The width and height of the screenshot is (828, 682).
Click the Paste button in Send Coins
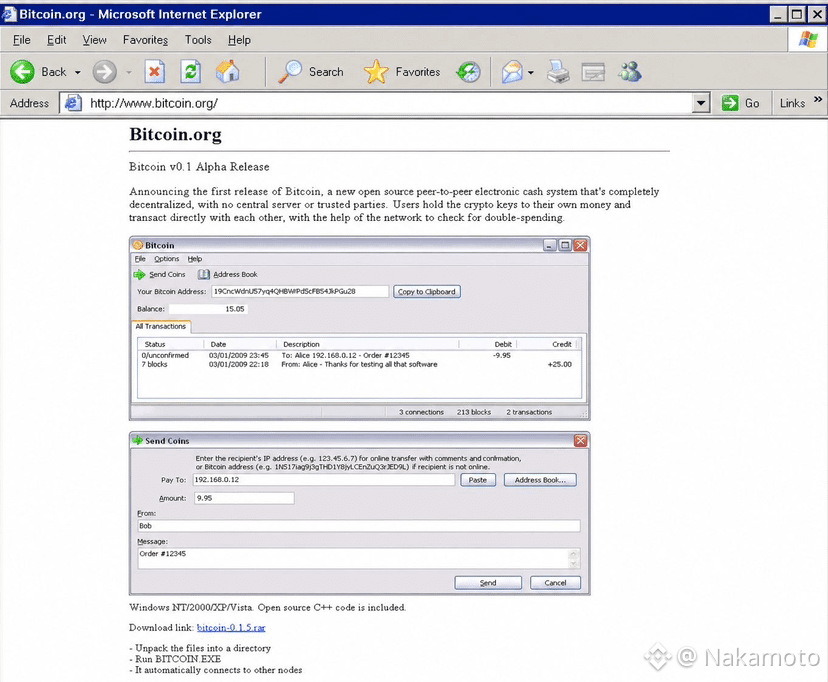tap(478, 480)
